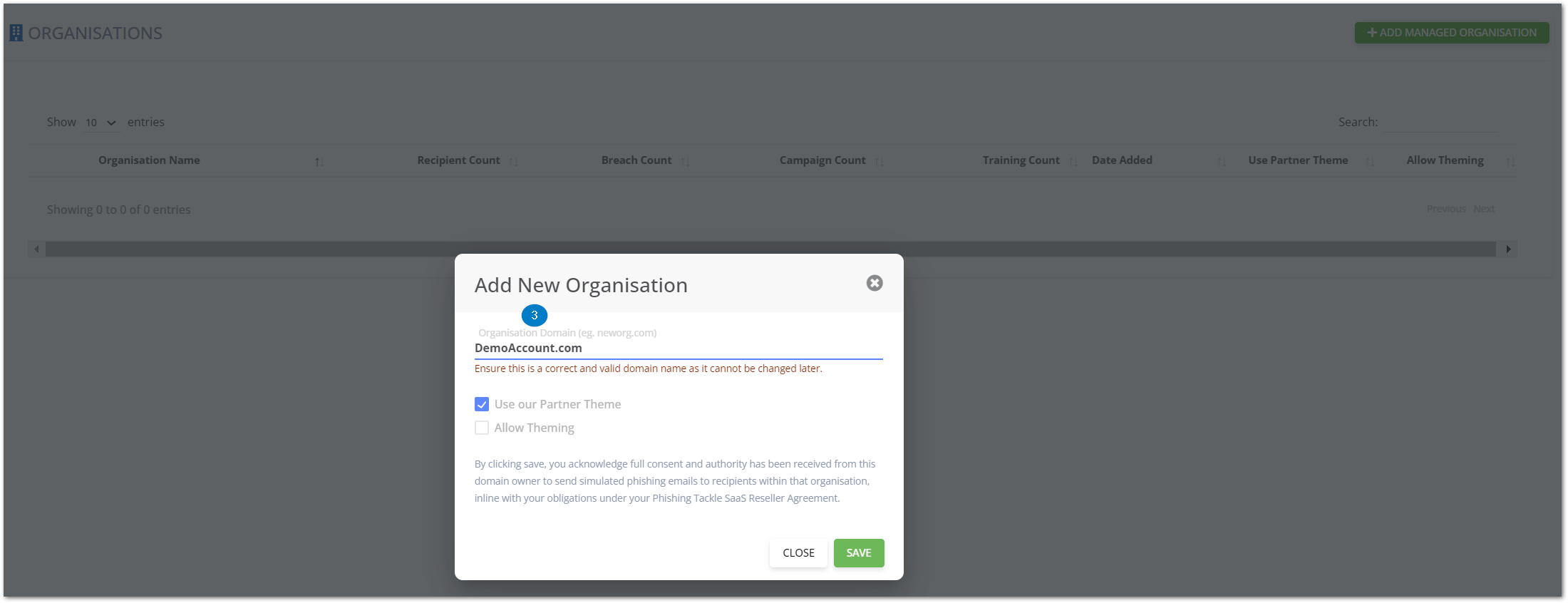1568x603 pixels.
Task: Sort by Campaign Count arrows
Action: click(879, 162)
